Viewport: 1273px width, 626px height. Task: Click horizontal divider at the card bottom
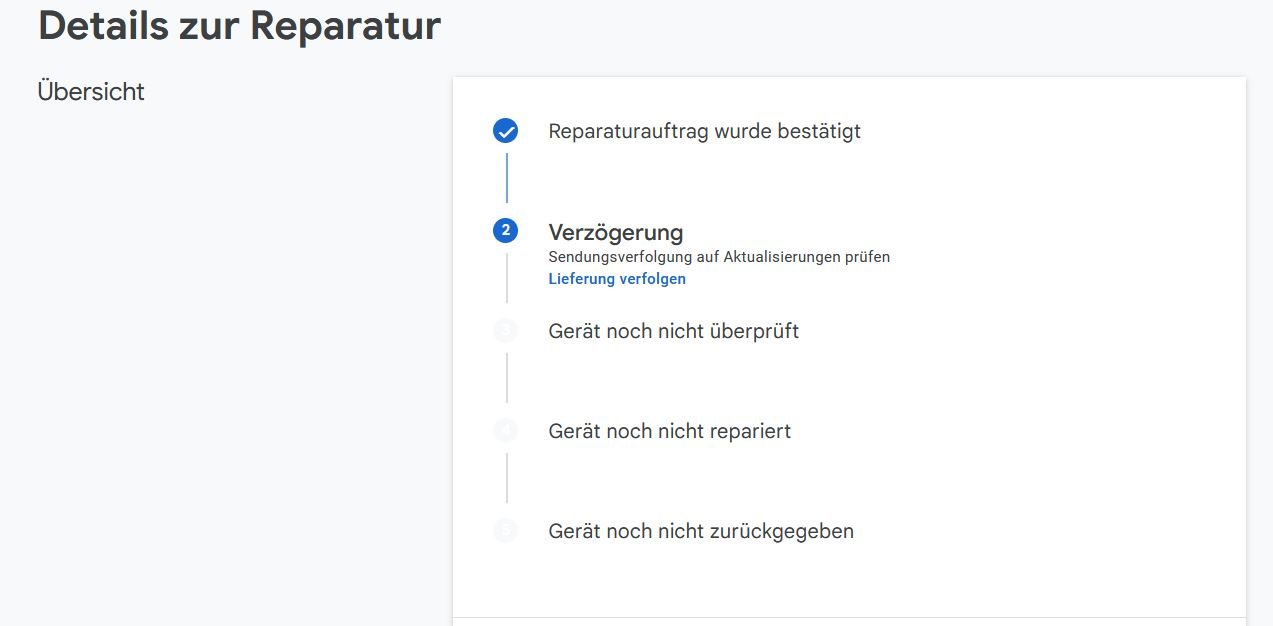tap(849, 617)
